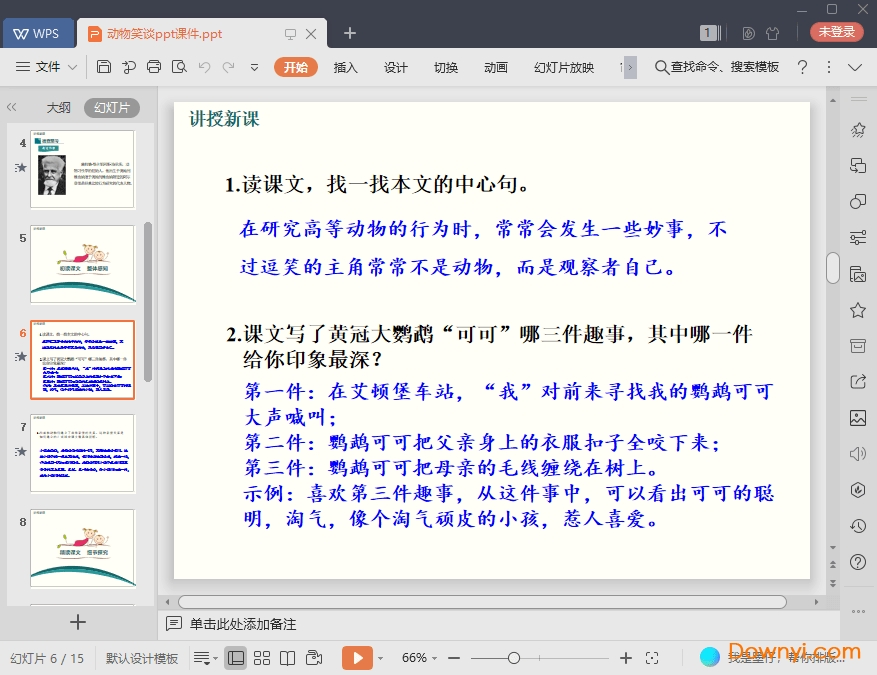Screen dimensions: 877x675
Task: Click the Save icon in quick toolbar
Action: pos(104,67)
